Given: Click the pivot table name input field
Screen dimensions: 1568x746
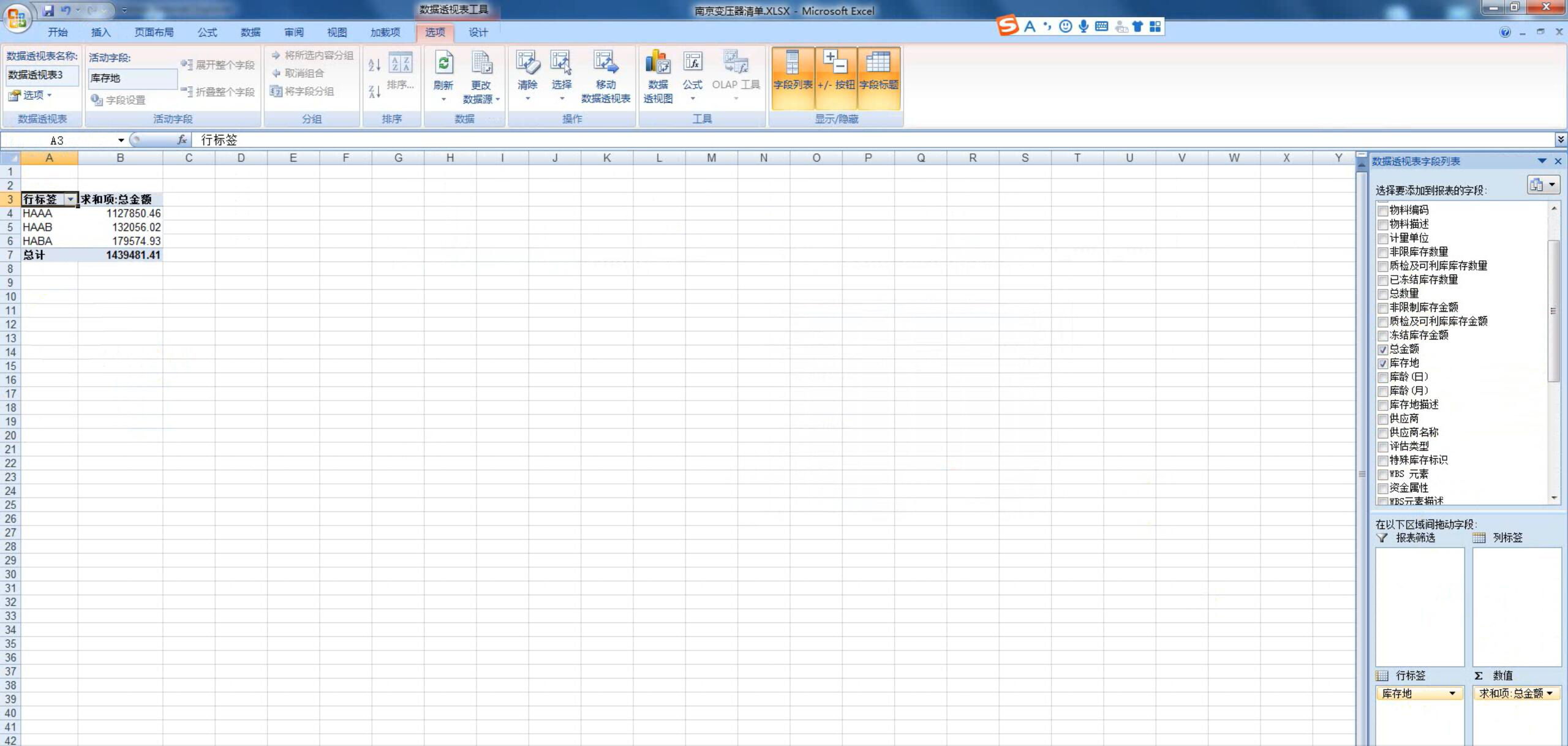Looking at the screenshot, I should [42, 75].
